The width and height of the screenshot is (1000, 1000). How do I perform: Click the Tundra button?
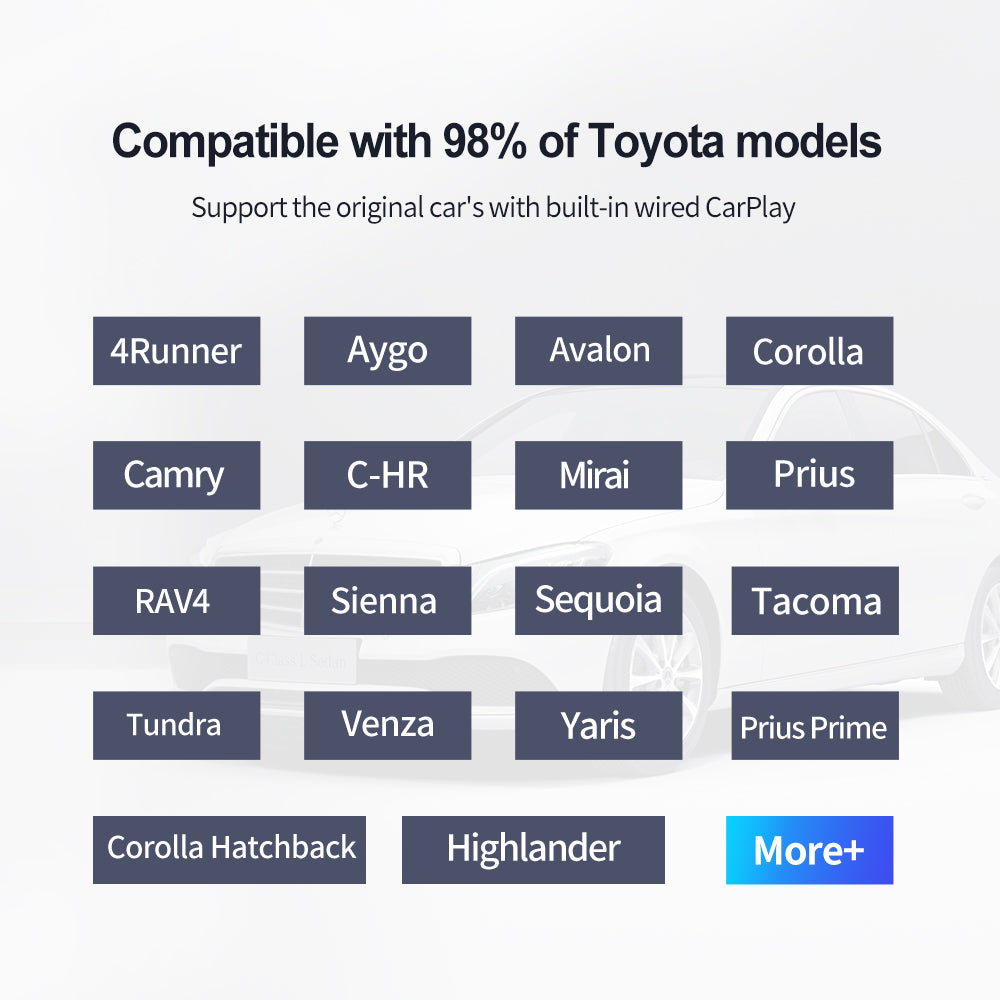click(x=176, y=725)
